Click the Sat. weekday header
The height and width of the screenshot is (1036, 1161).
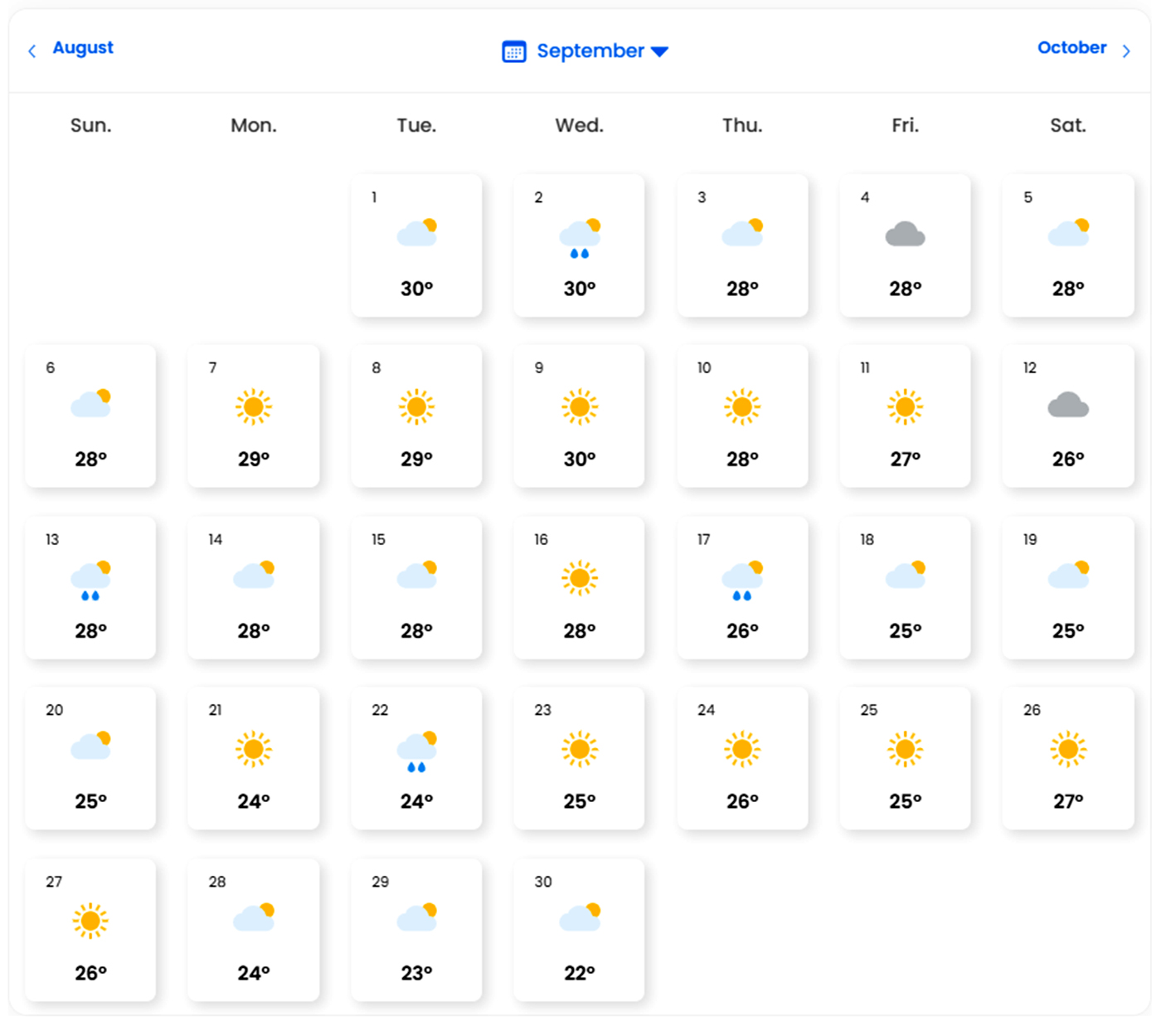[1068, 125]
